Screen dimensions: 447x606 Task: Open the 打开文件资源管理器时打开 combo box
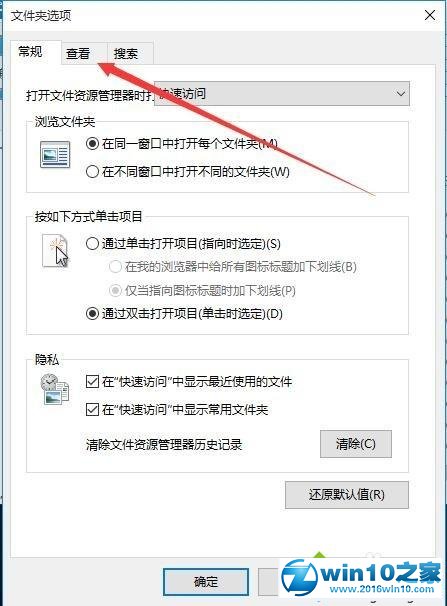pos(282,94)
